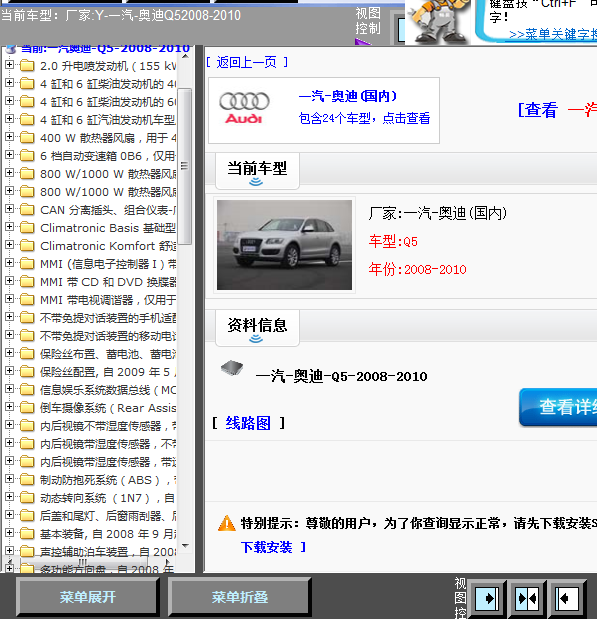Expand the 6 档自动变速箱 0B6 node
Viewport: 597px width, 619px height.
[x=9, y=155]
